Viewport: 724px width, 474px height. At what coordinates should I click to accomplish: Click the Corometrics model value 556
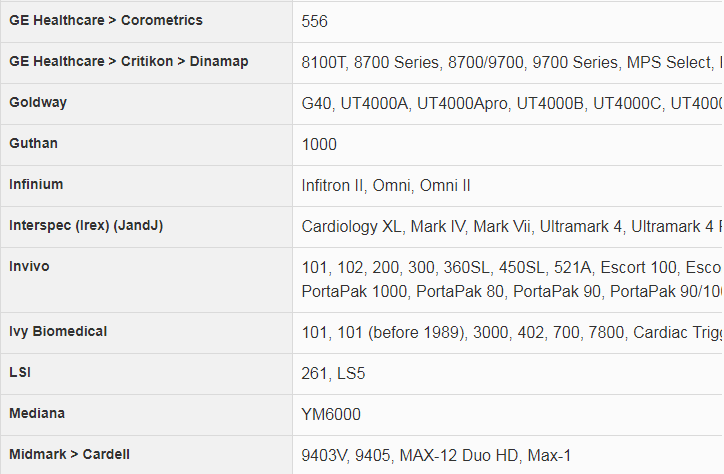coord(315,21)
